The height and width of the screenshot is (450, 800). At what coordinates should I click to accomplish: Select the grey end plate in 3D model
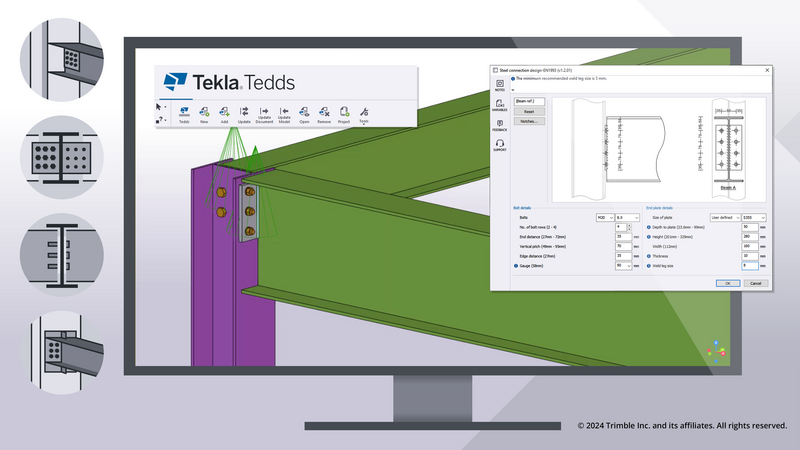[x=249, y=212]
